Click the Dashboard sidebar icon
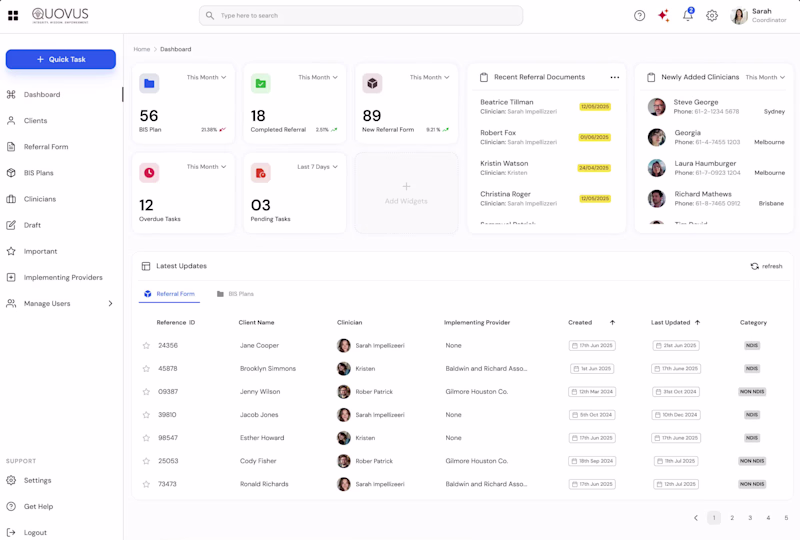800x540 pixels. pos(11,94)
